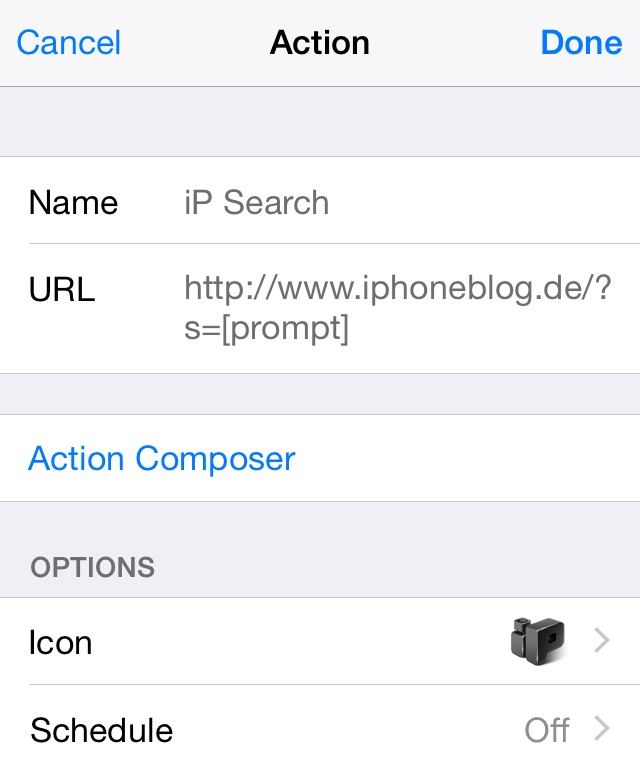
Task: Cancel editing the action
Action: tap(69, 43)
